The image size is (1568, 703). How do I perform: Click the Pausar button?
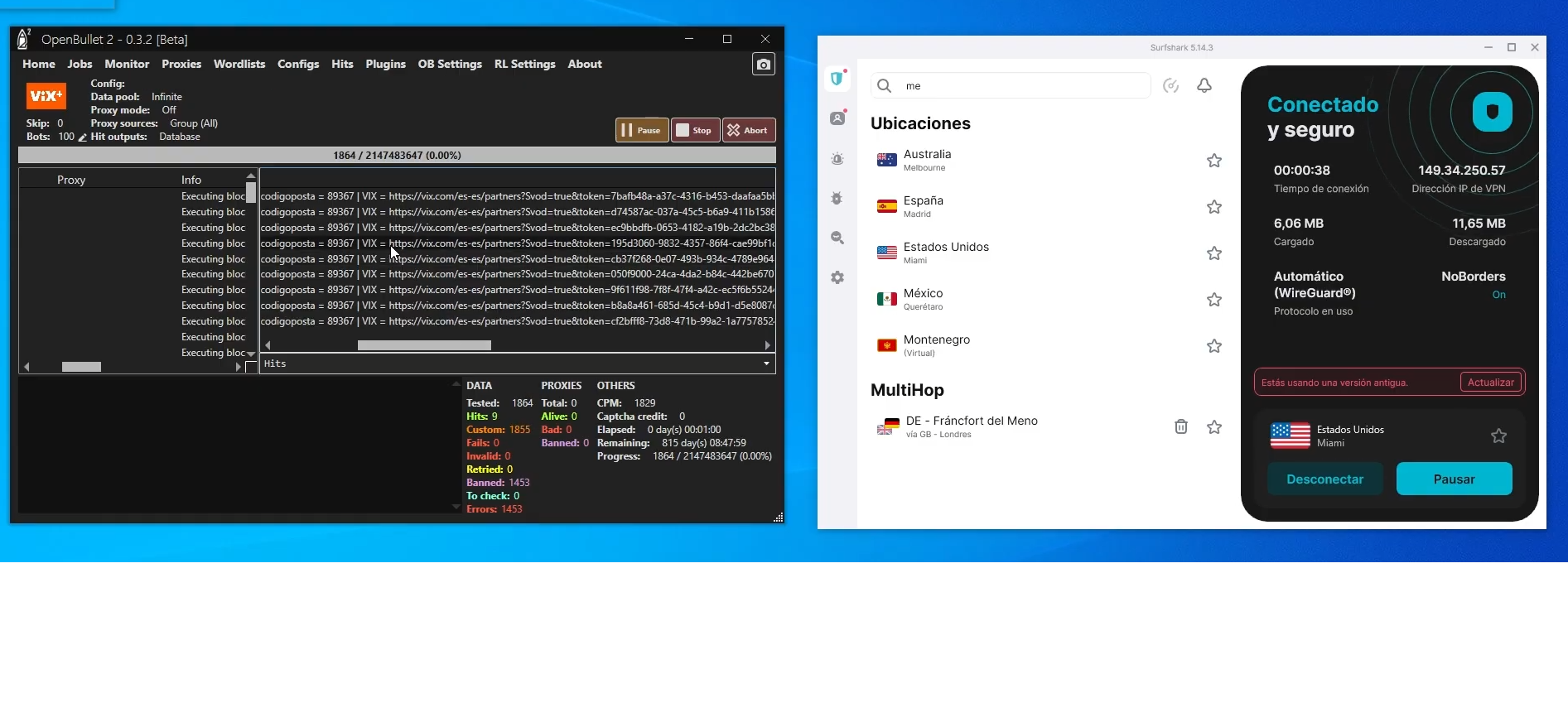pyautogui.click(x=1454, y=479)
